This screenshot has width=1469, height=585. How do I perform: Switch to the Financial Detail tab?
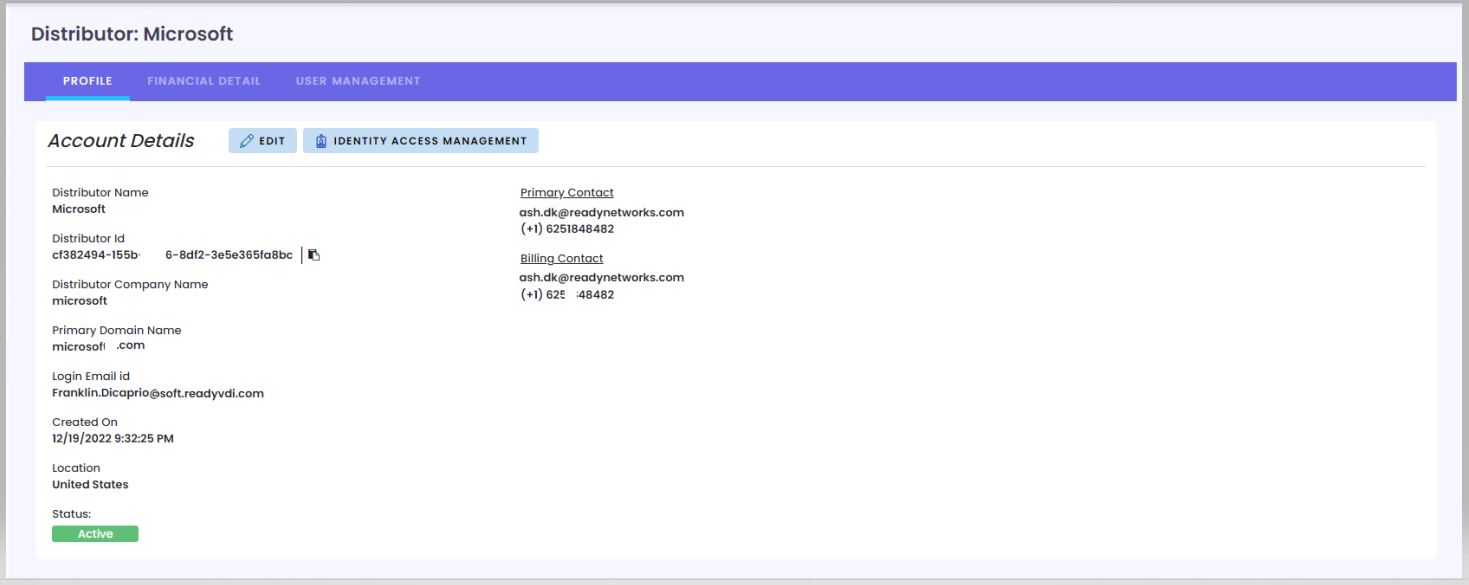[204, 81]
